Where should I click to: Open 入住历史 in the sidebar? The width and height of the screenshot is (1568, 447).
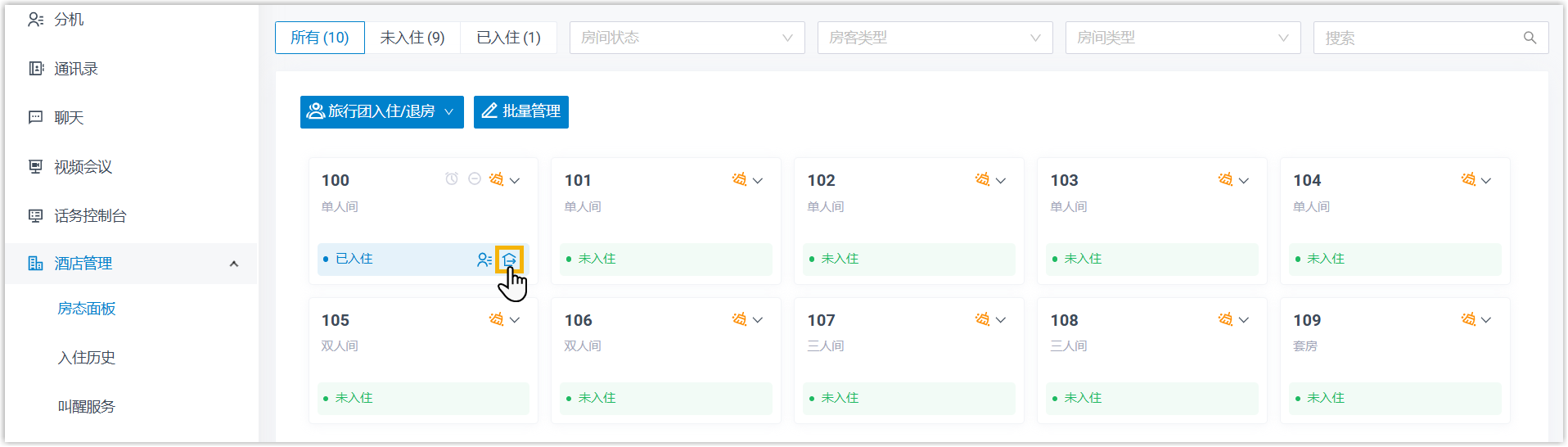(x=87, y=358)
